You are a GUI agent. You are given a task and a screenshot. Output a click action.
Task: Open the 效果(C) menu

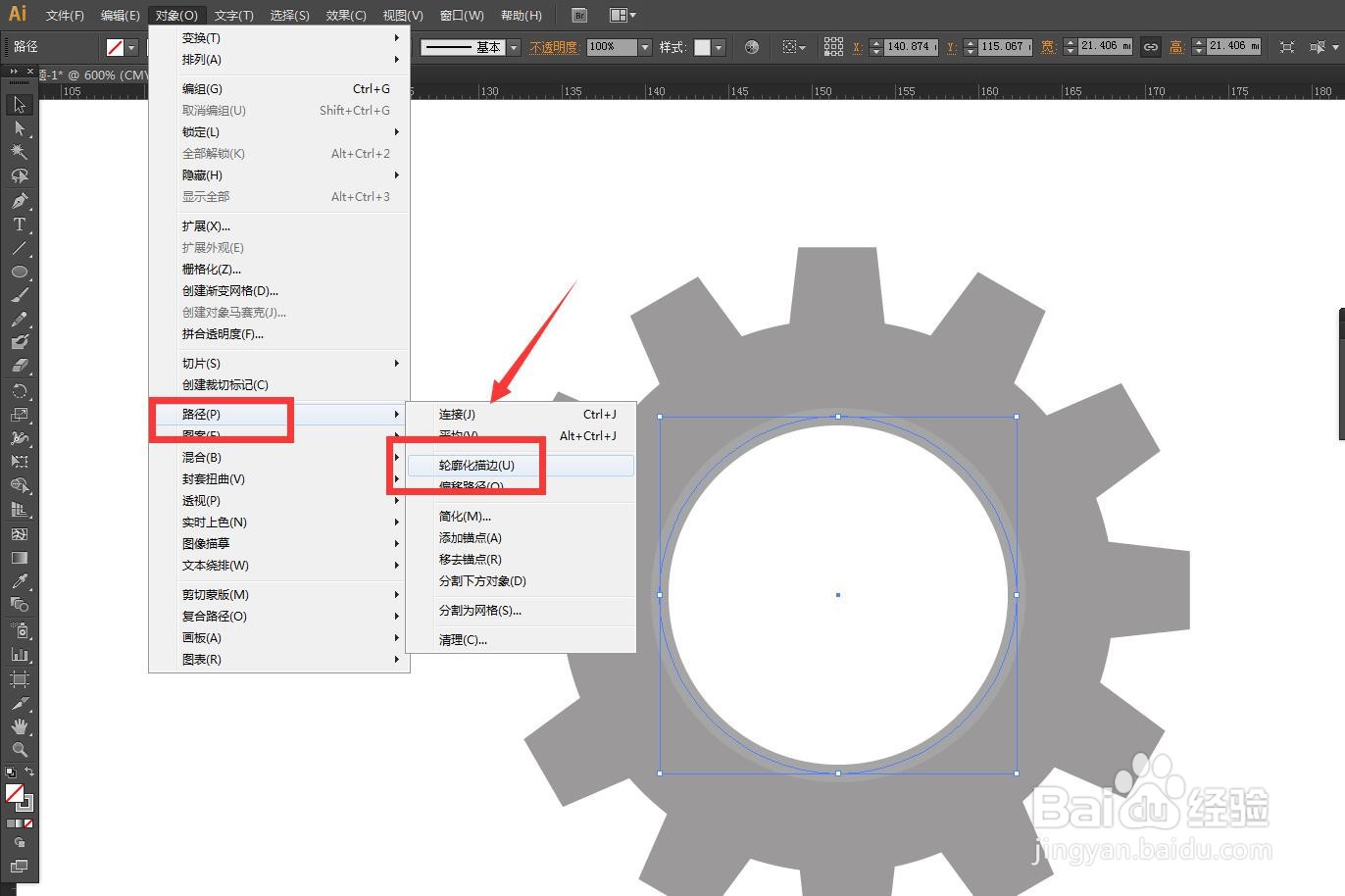coord(346,15)
